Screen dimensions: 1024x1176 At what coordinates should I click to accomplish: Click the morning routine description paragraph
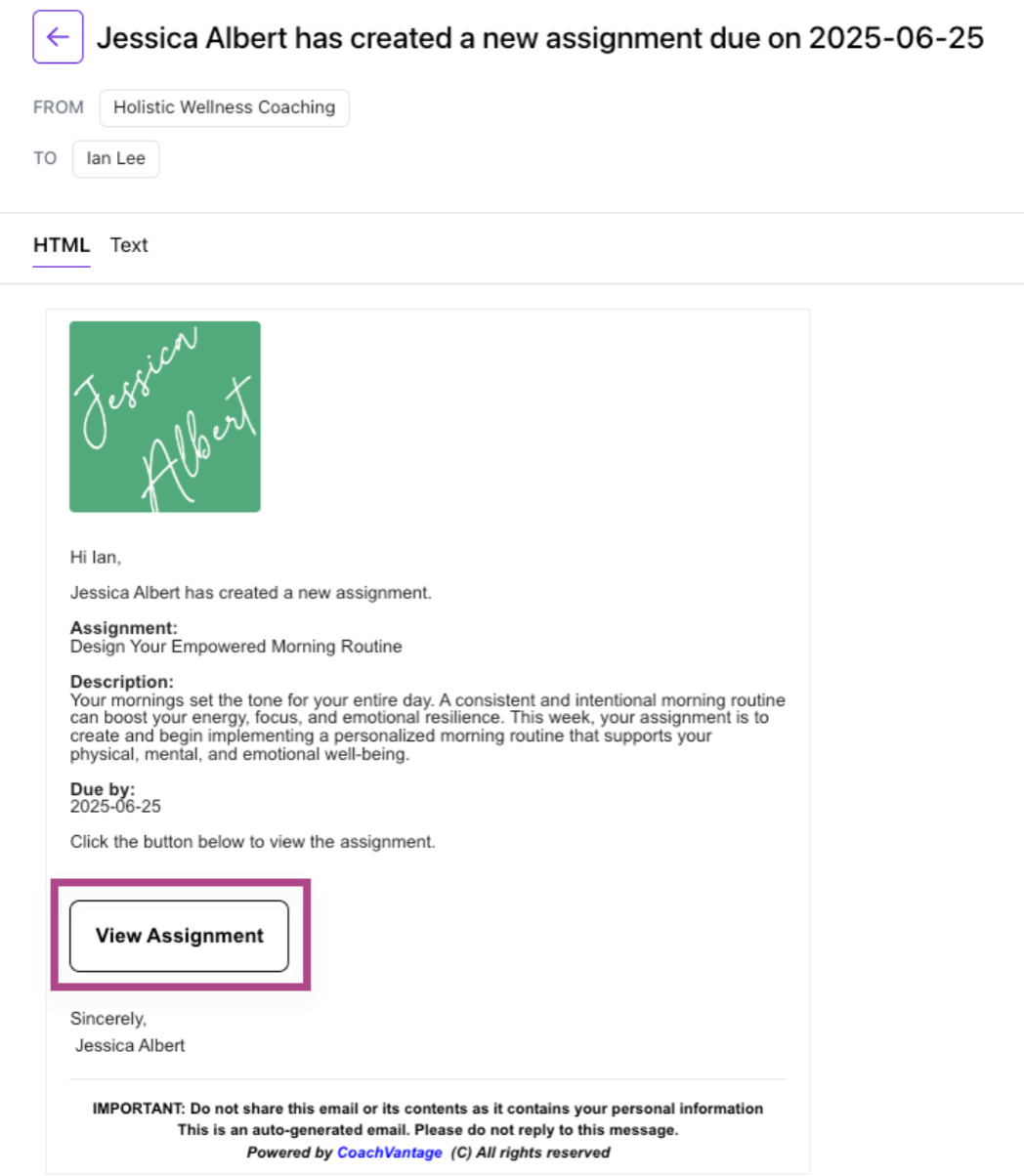pos(428,727)
